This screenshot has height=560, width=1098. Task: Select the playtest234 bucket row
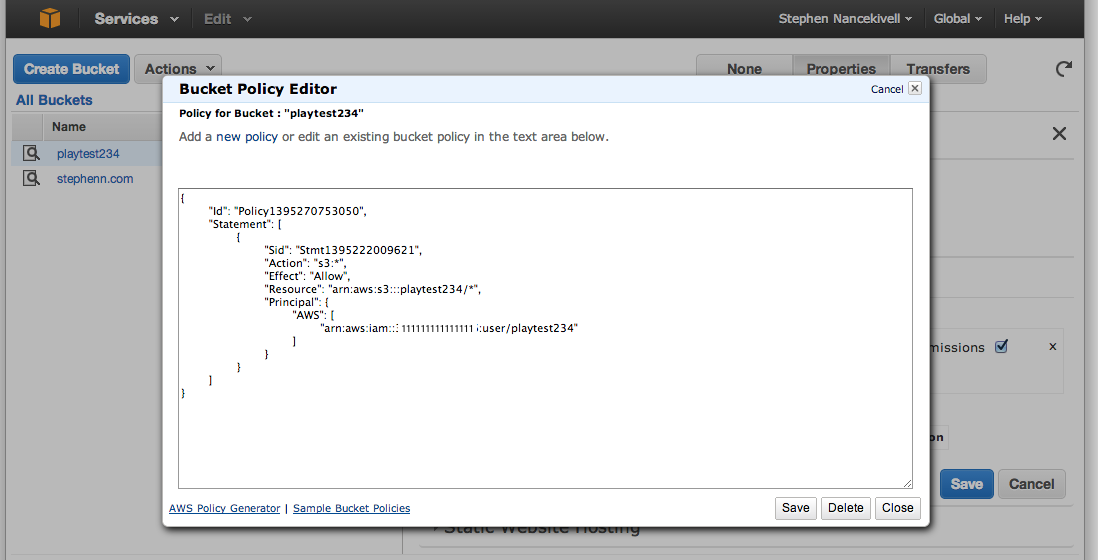pyautogui.click(x=87, y=153)
